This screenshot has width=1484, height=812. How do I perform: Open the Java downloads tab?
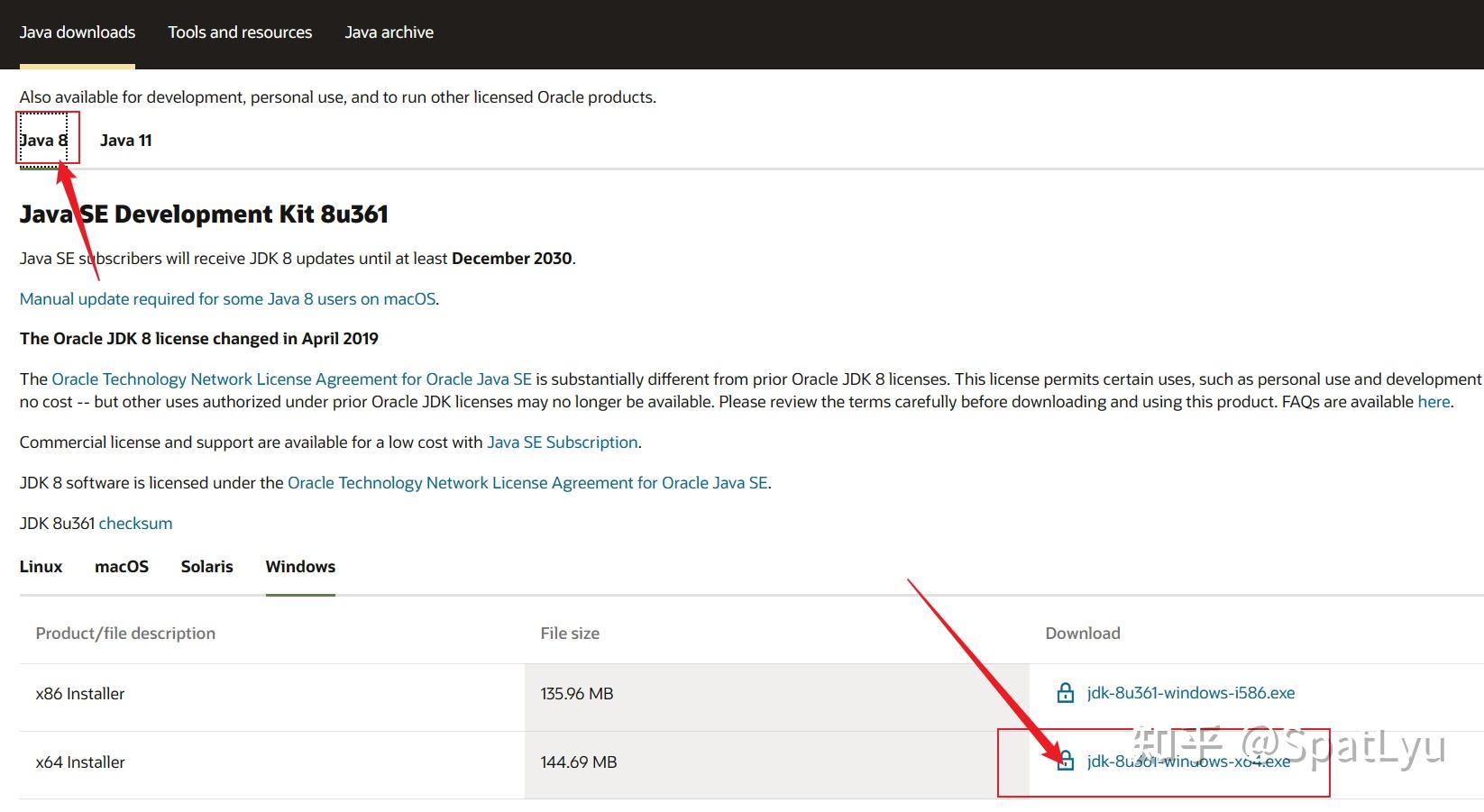tap(78, 32)
